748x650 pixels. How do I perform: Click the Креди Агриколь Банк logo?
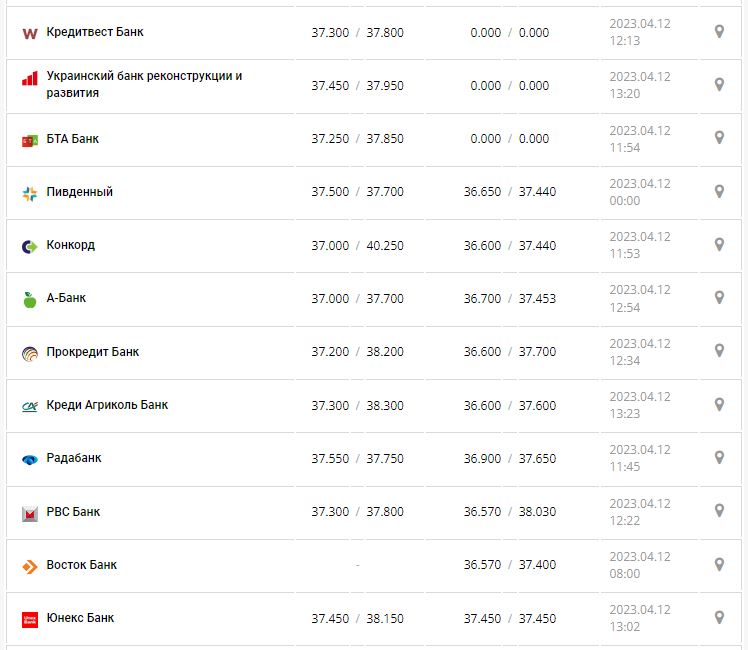point(29,406)
